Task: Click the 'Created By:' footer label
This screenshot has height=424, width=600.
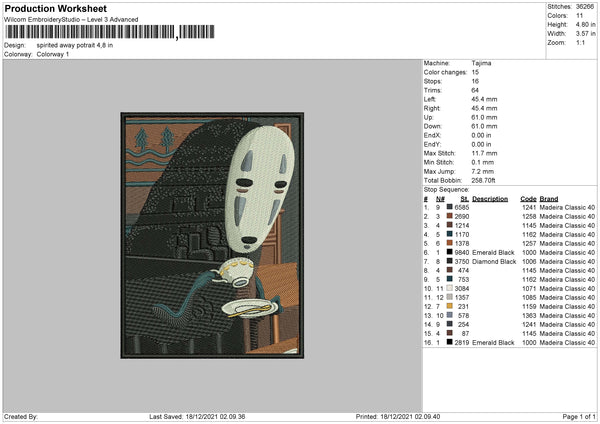Action: tap(21, 417)
